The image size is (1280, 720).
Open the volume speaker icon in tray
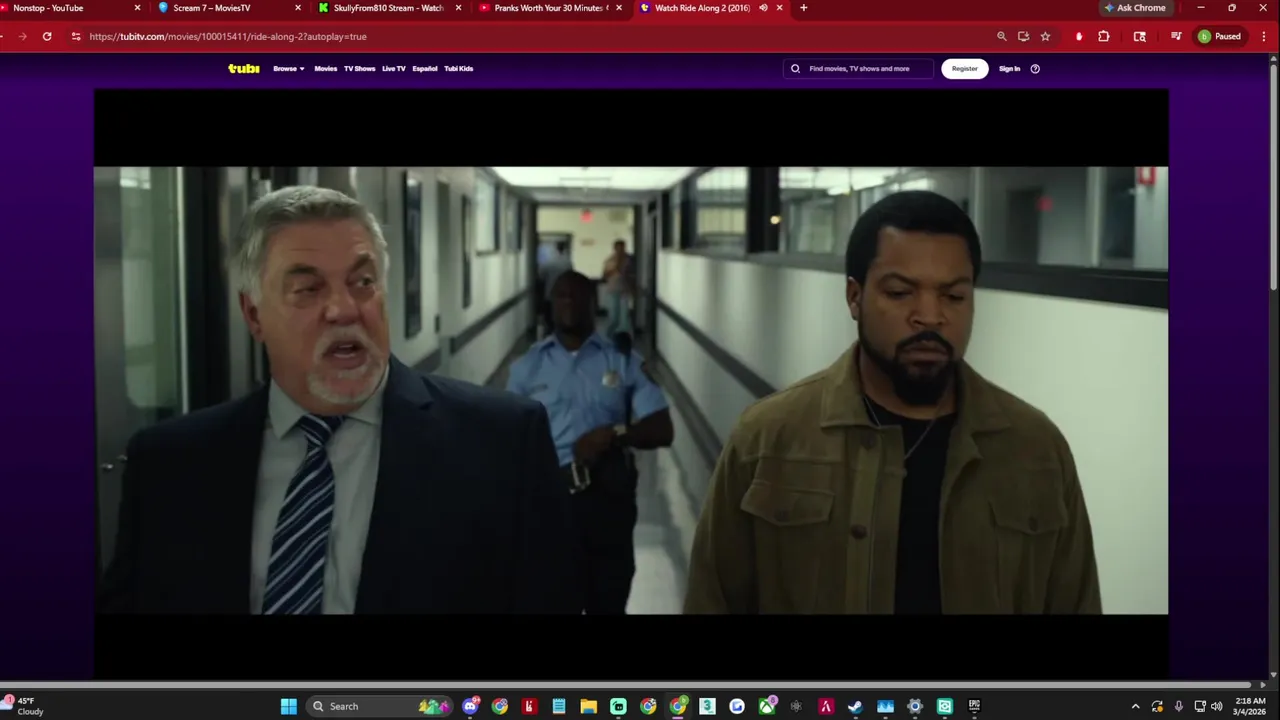click(1217, 706)
